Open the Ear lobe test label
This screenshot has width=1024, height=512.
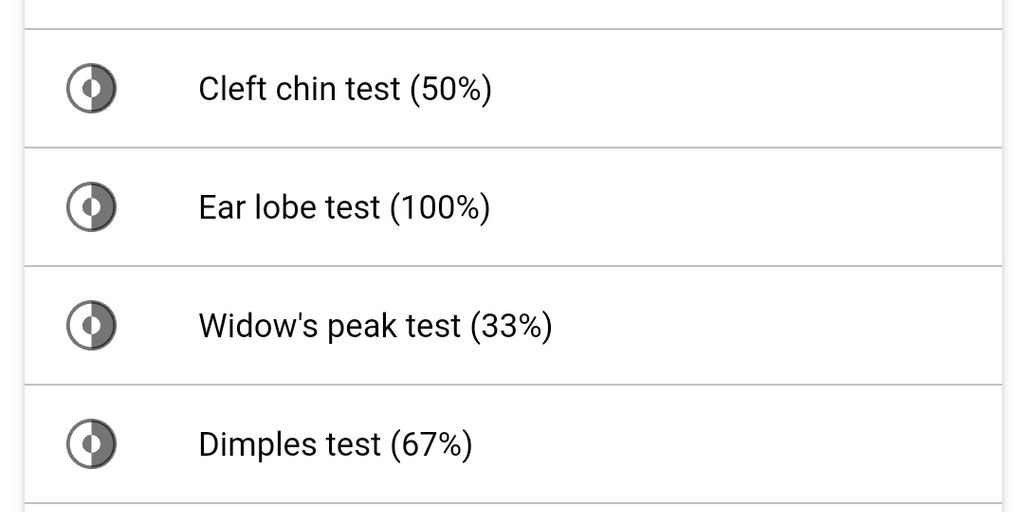pos(289,208)
